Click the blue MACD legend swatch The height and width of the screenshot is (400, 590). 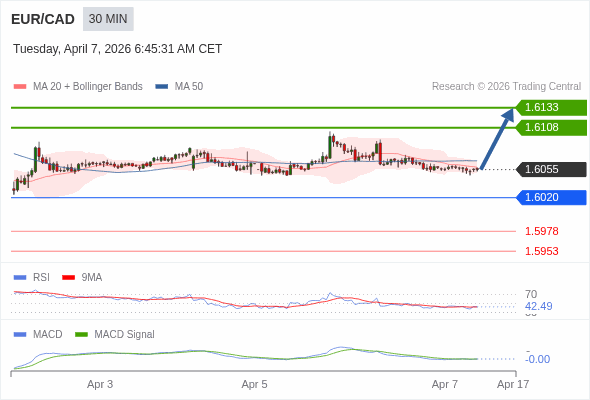[x=20, y=335]
